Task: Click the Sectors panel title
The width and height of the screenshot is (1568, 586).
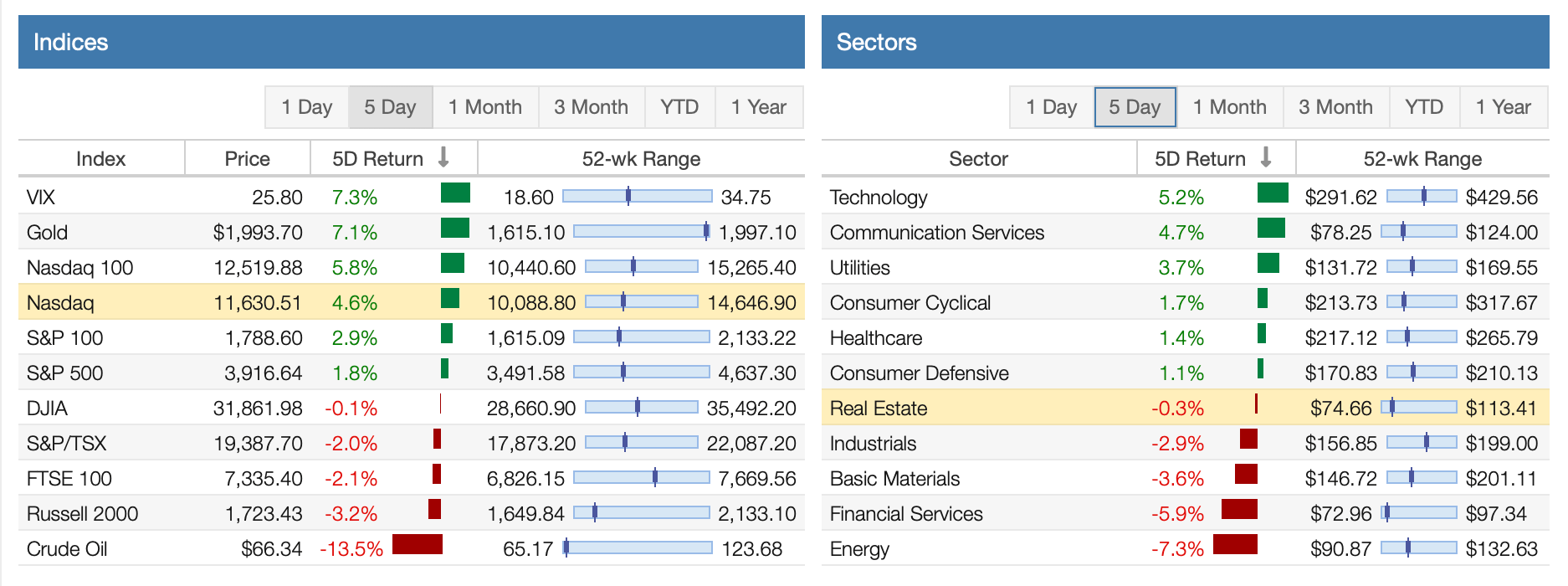Action: pyautogui.click(x=877, y=42)
